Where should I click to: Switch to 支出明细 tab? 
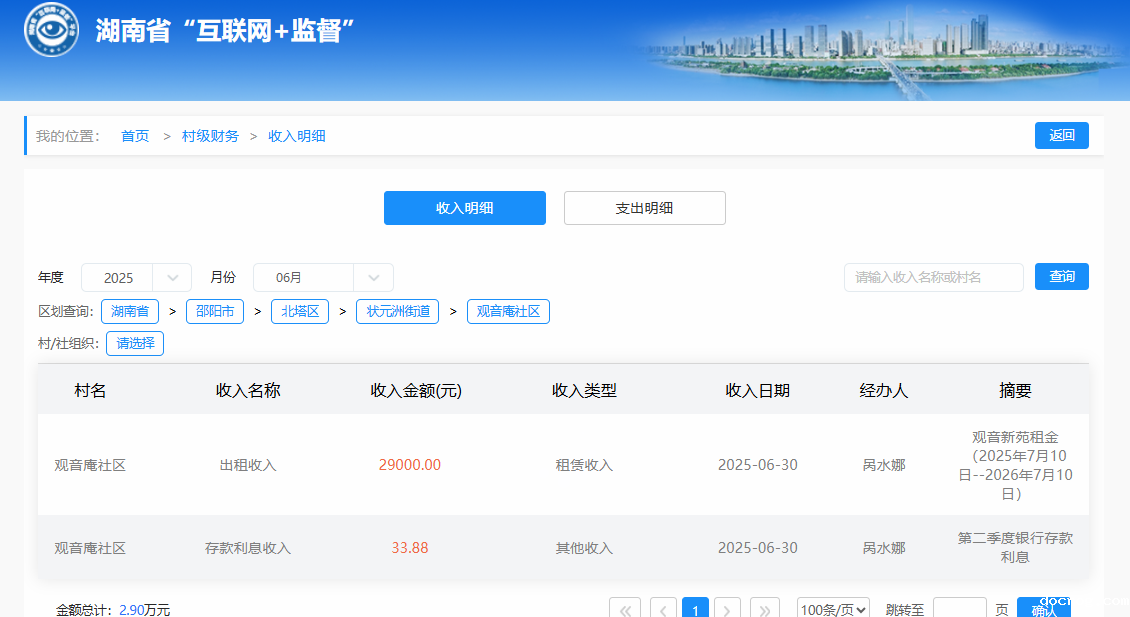click(644, 208)
